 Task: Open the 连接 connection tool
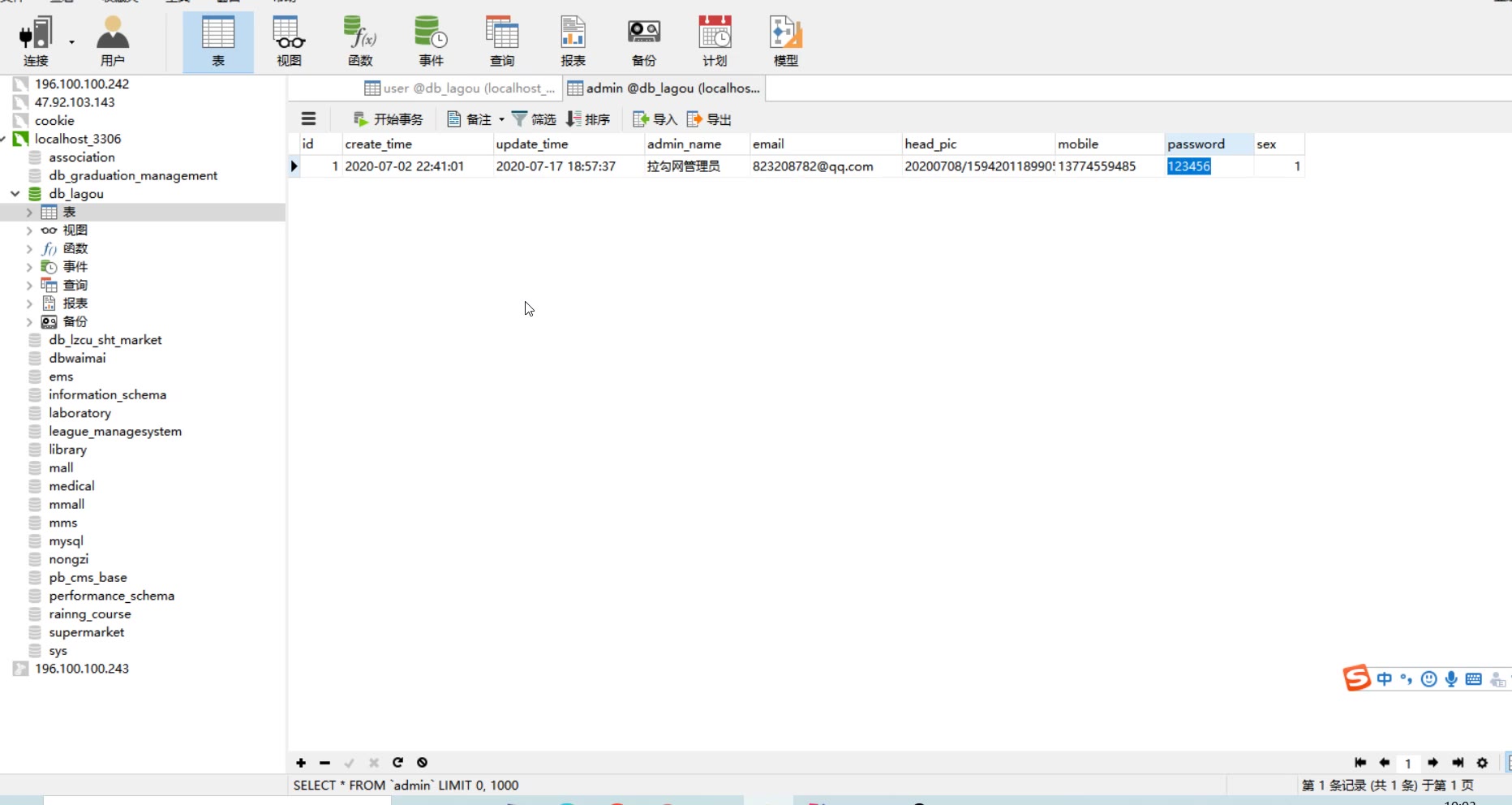point(35,41)
